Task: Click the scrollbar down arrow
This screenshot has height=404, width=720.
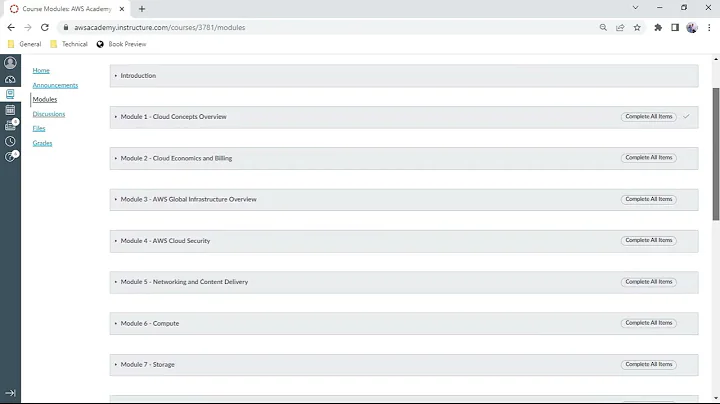Action: [716, 398]
